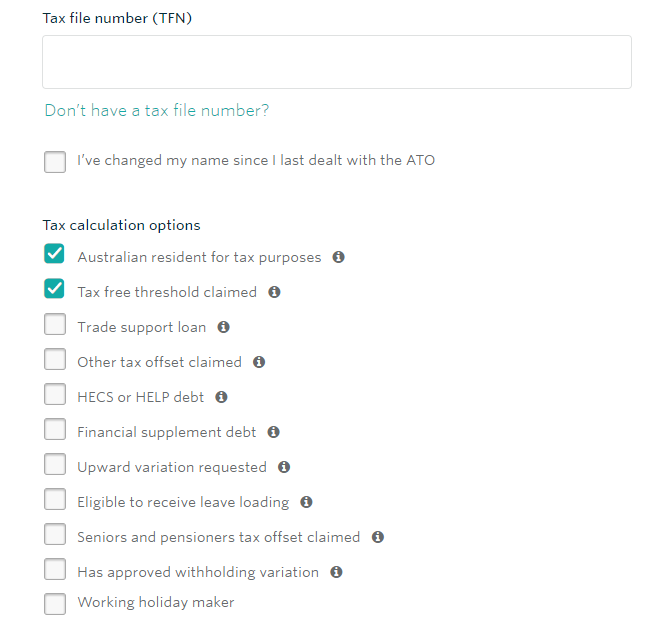This screenshot has height=617, width=666.
Task: Tick the Trade support loan checkbox
Action: coord(55,324)
